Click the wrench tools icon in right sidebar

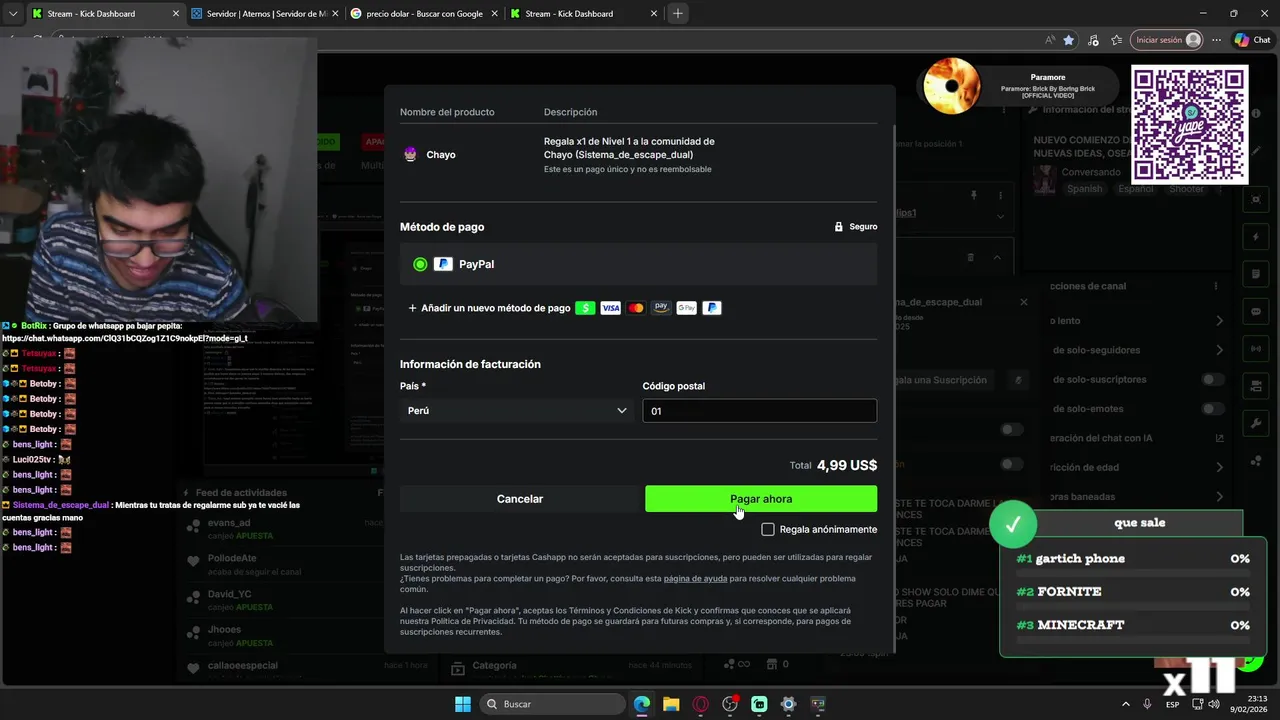pyautogui.click(x=1256, y=424)
